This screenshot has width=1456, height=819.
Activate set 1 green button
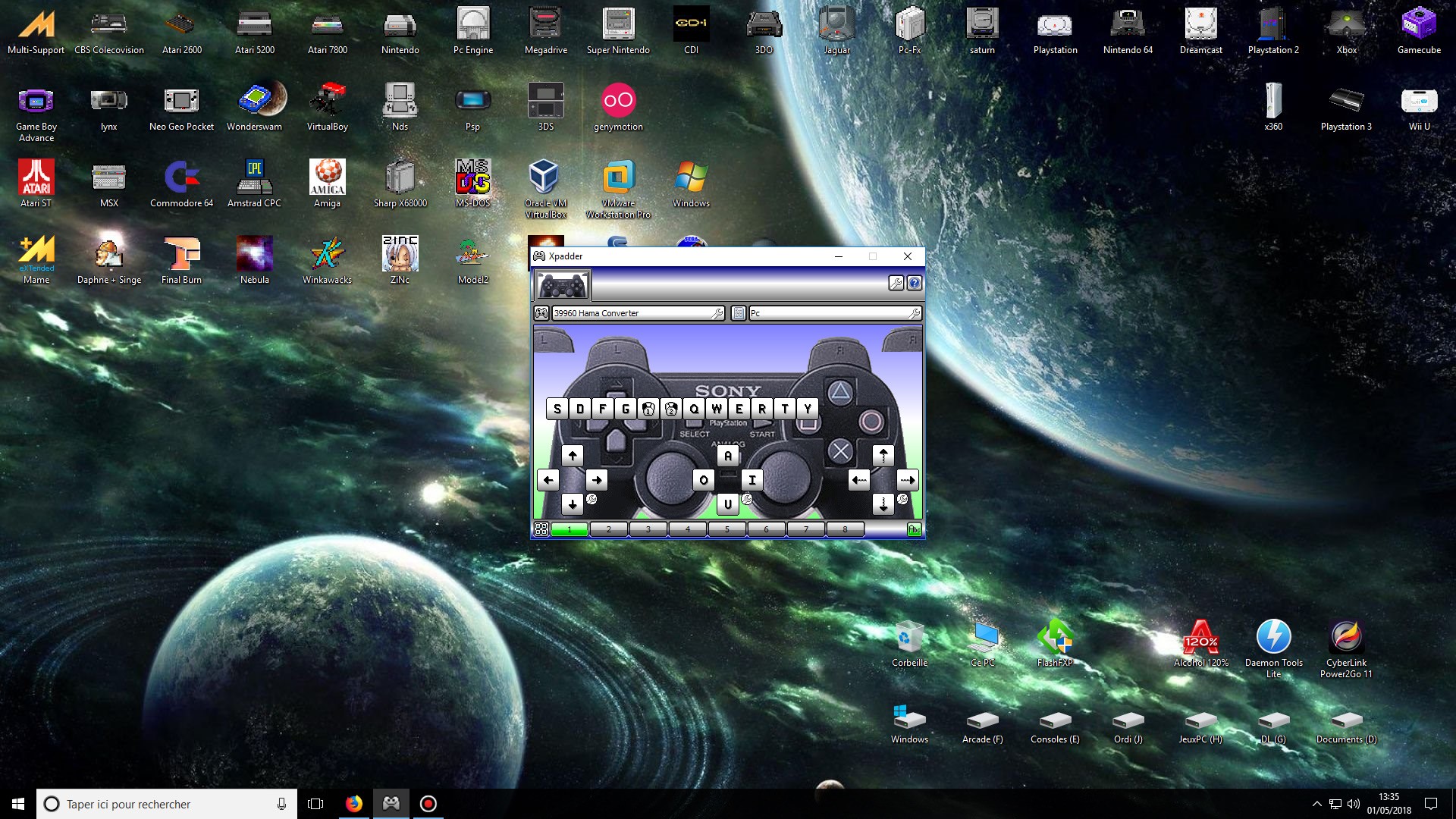(x=570, y=529)
